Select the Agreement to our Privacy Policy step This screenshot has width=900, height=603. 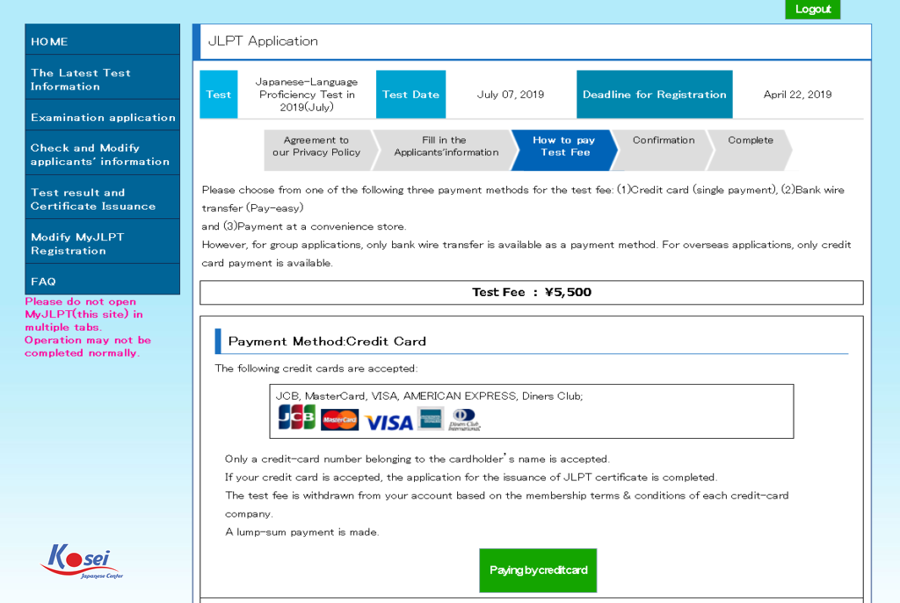click(x=316, y=147)
